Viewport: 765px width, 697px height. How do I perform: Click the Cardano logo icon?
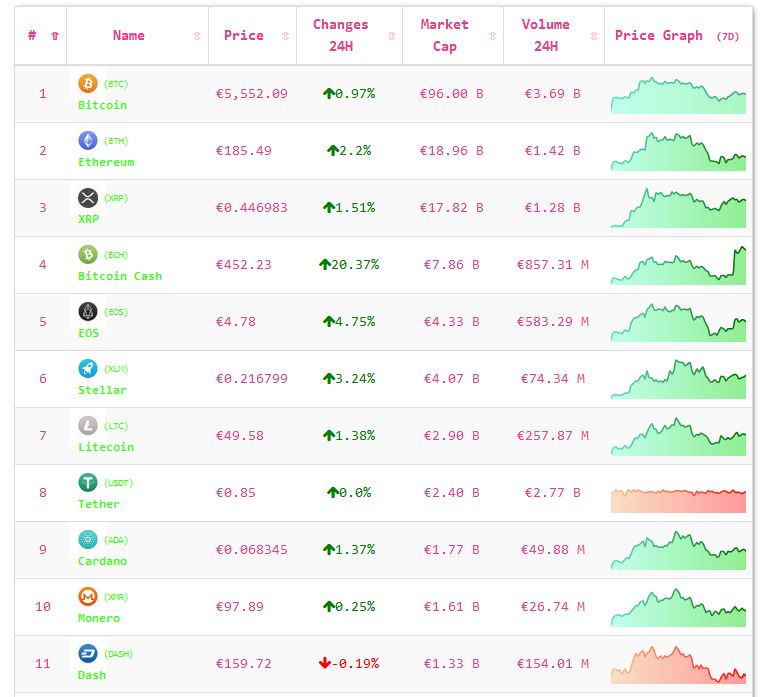click(x=87, y=540)
